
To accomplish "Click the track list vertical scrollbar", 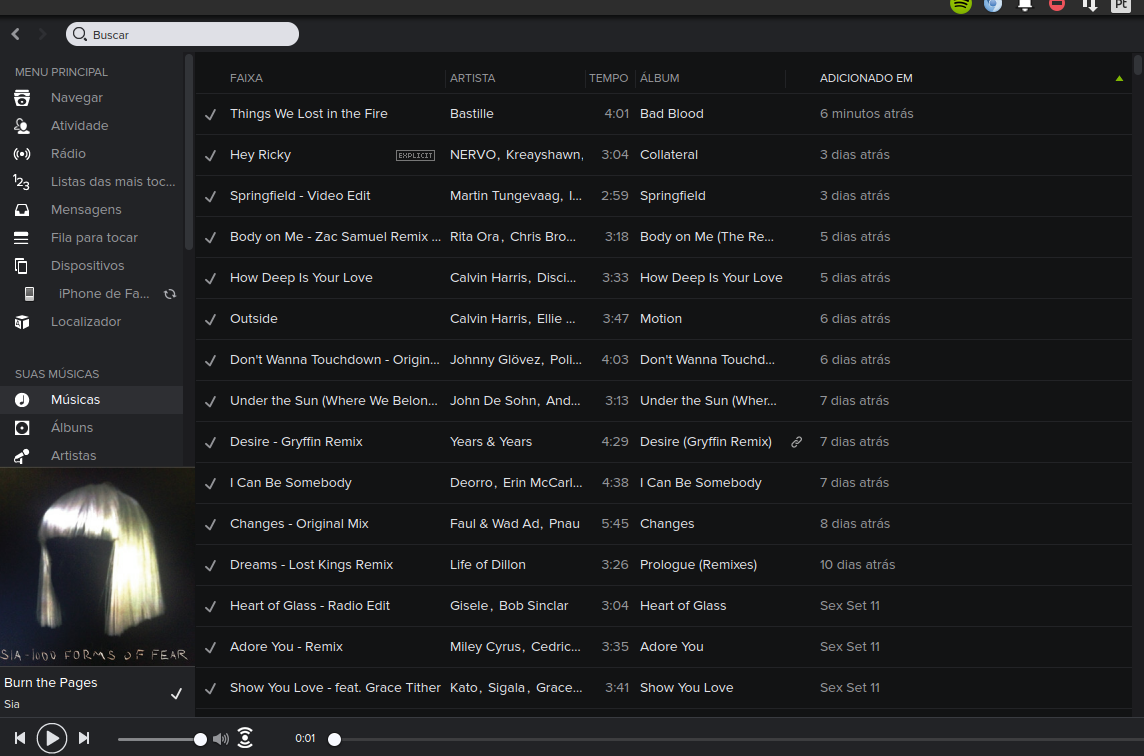I will [1138, 64].
